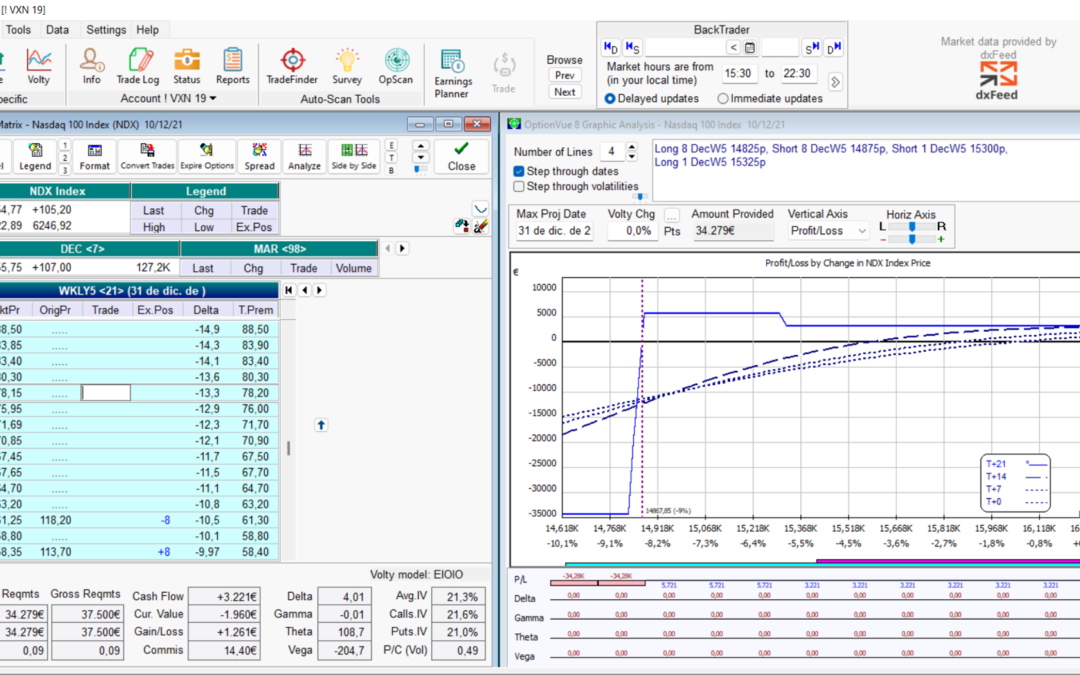This screenshot has width=1080, height=675.
Task: Click the Analyze toolbar icon
Action: coord(304,156)
